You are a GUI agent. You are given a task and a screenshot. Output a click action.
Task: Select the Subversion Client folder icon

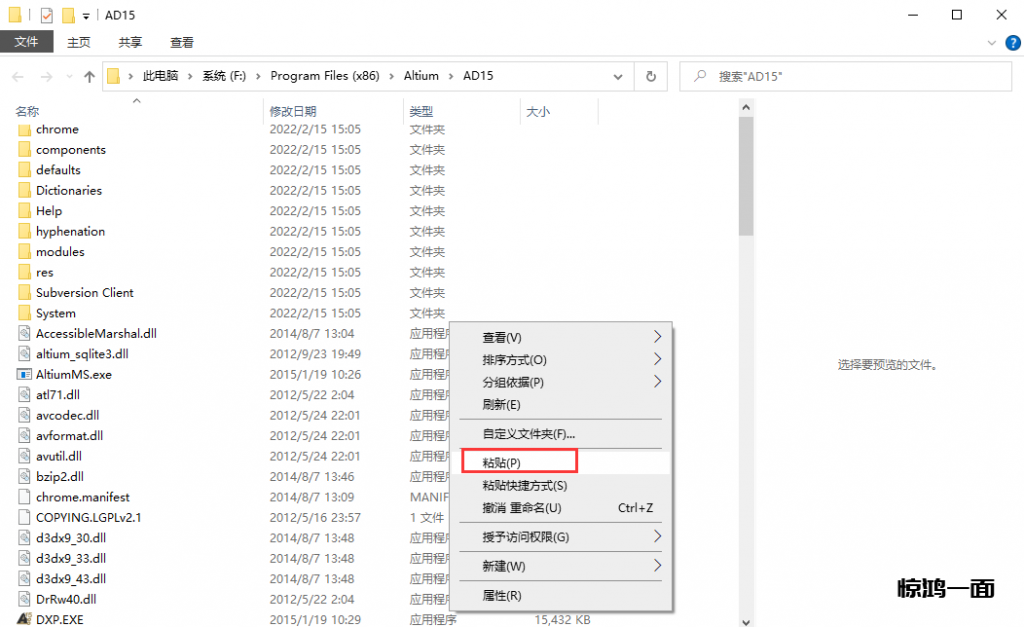click(x=25, y=292)
